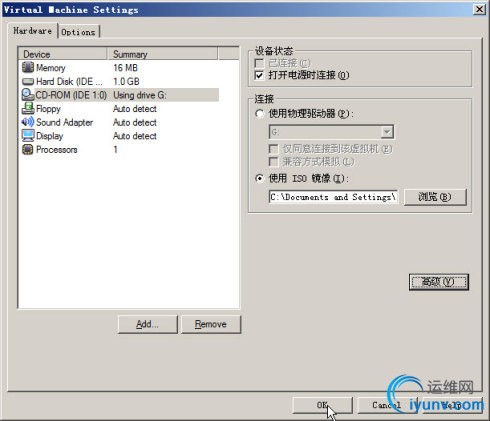490x421 pixels.
Task: Choose 使用 ISO 镜像 (I) radio option
Action: click(x=259, y=178)
